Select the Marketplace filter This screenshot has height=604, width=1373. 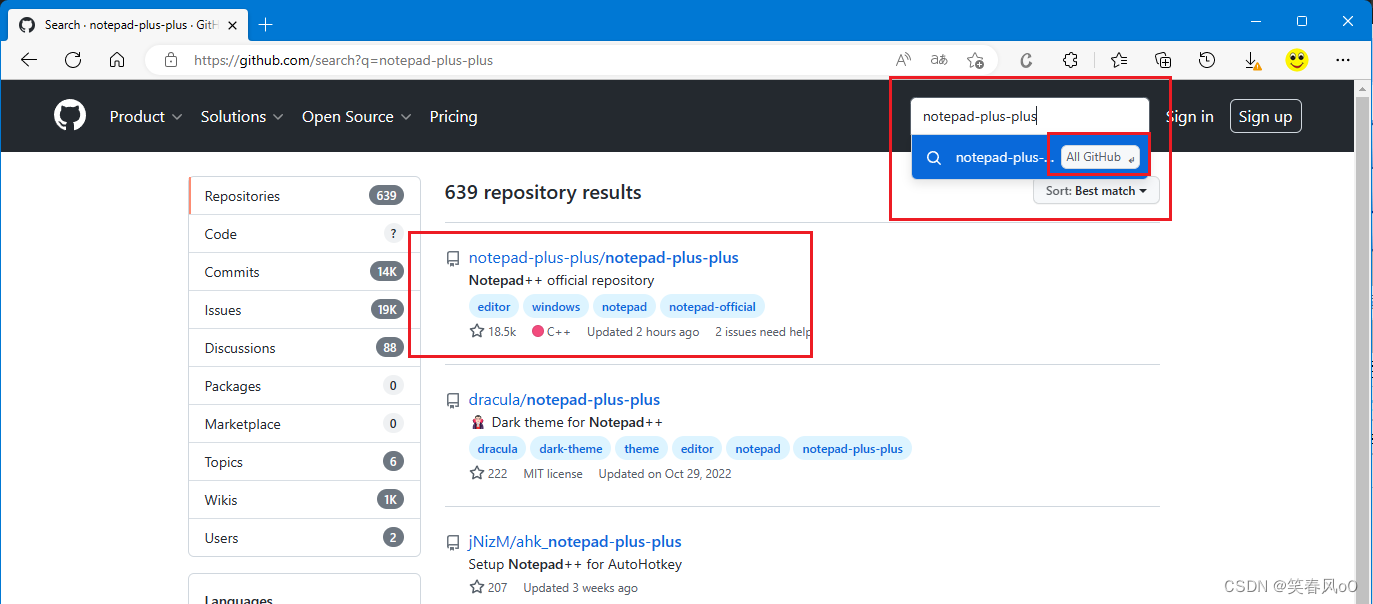coord(304,424)
